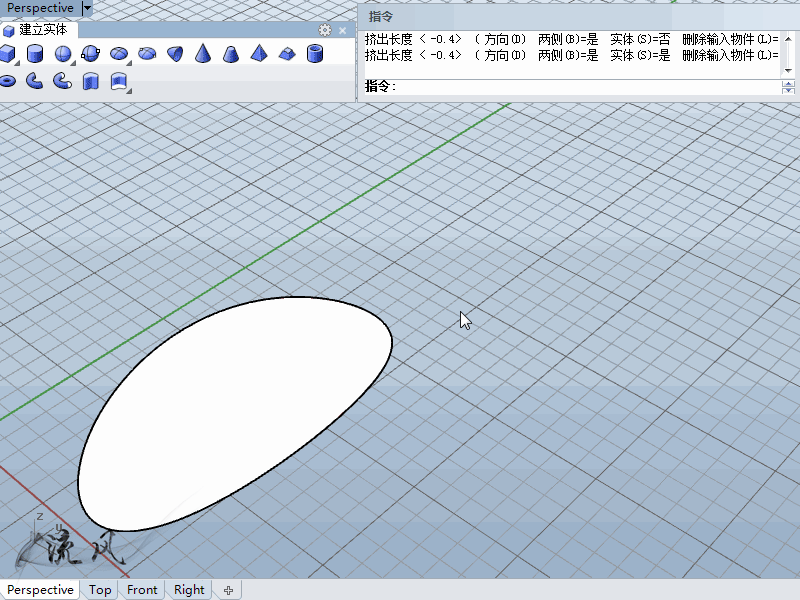The height and width of the screenshot is (600, 800).
Task: Choose the Sphere tool with point markers
Action: point(90,54)
